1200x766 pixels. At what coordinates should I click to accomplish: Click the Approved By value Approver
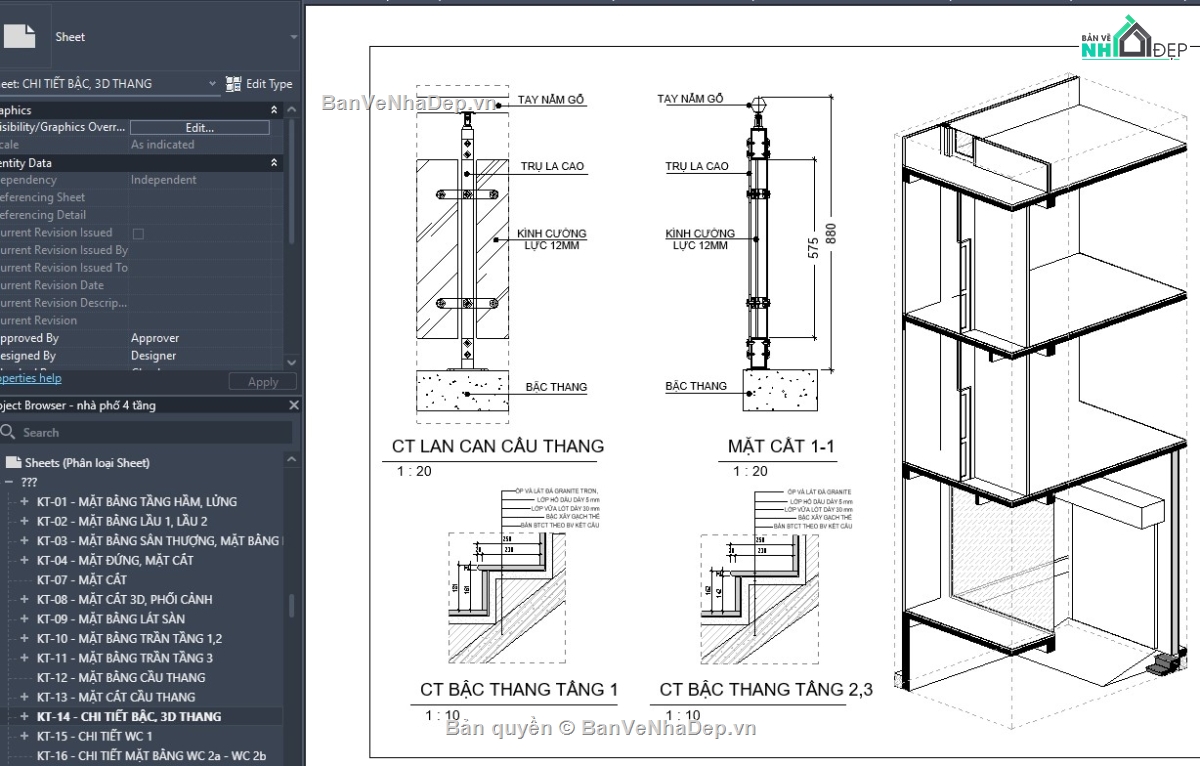pos(155,338)
